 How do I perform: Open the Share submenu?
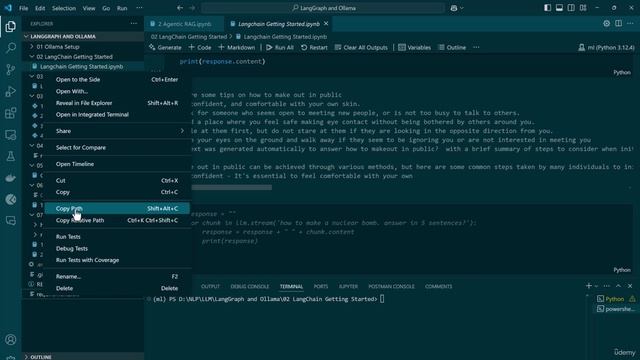117,131
